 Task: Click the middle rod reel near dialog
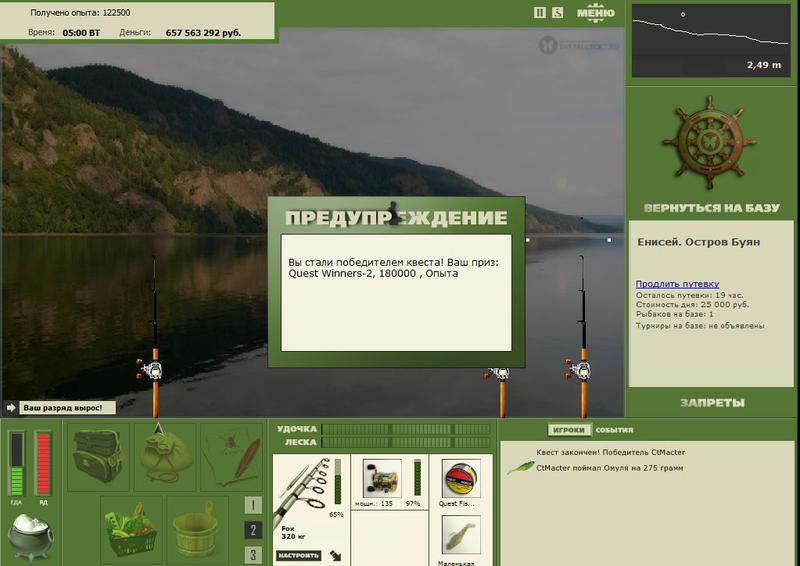pyautogui.click(x=497, y=374)
